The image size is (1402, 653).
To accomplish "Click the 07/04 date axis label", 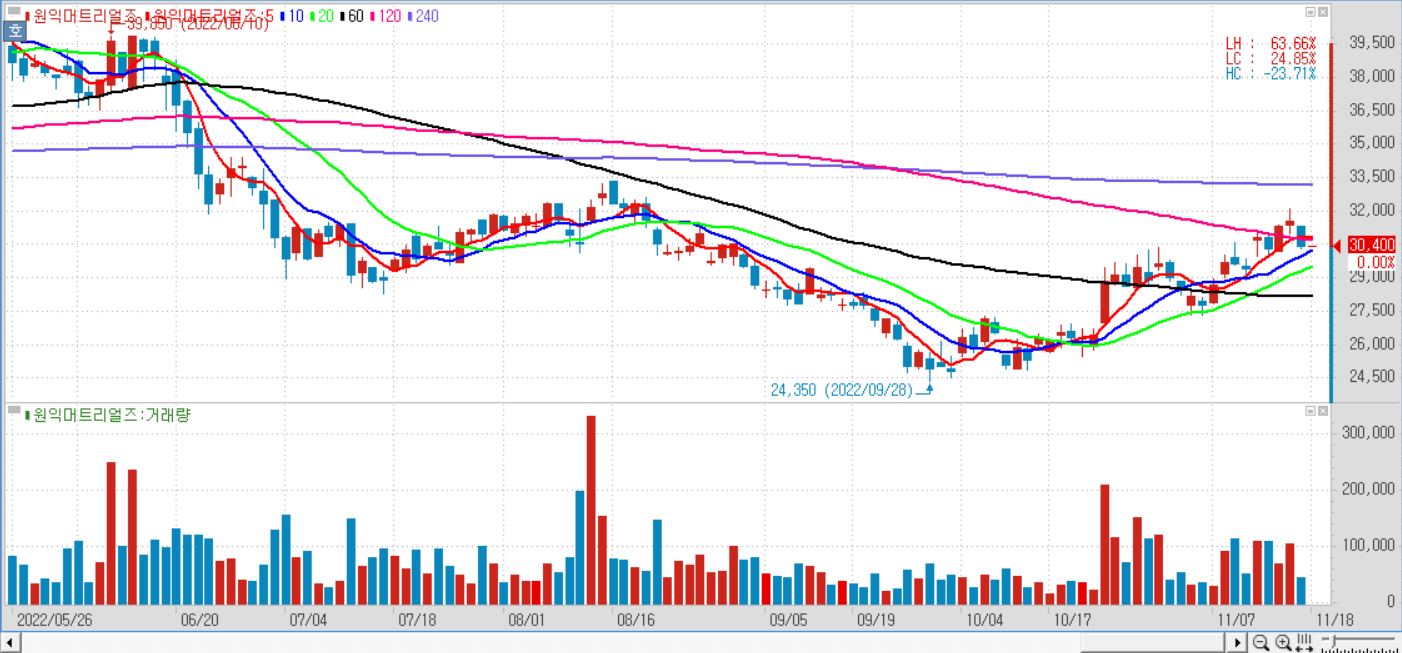I will [x=308, y=620].
